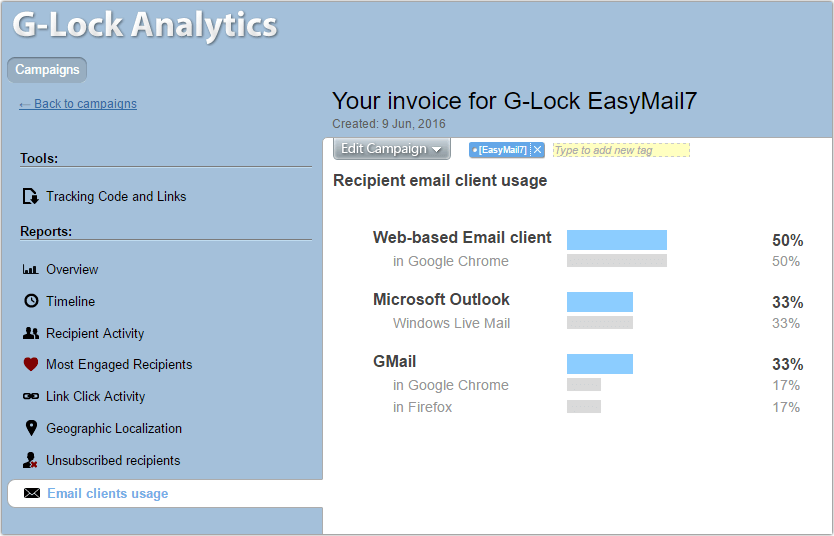Open the Overview report
This screenshot has width=834, height=536.
[72, 270]
